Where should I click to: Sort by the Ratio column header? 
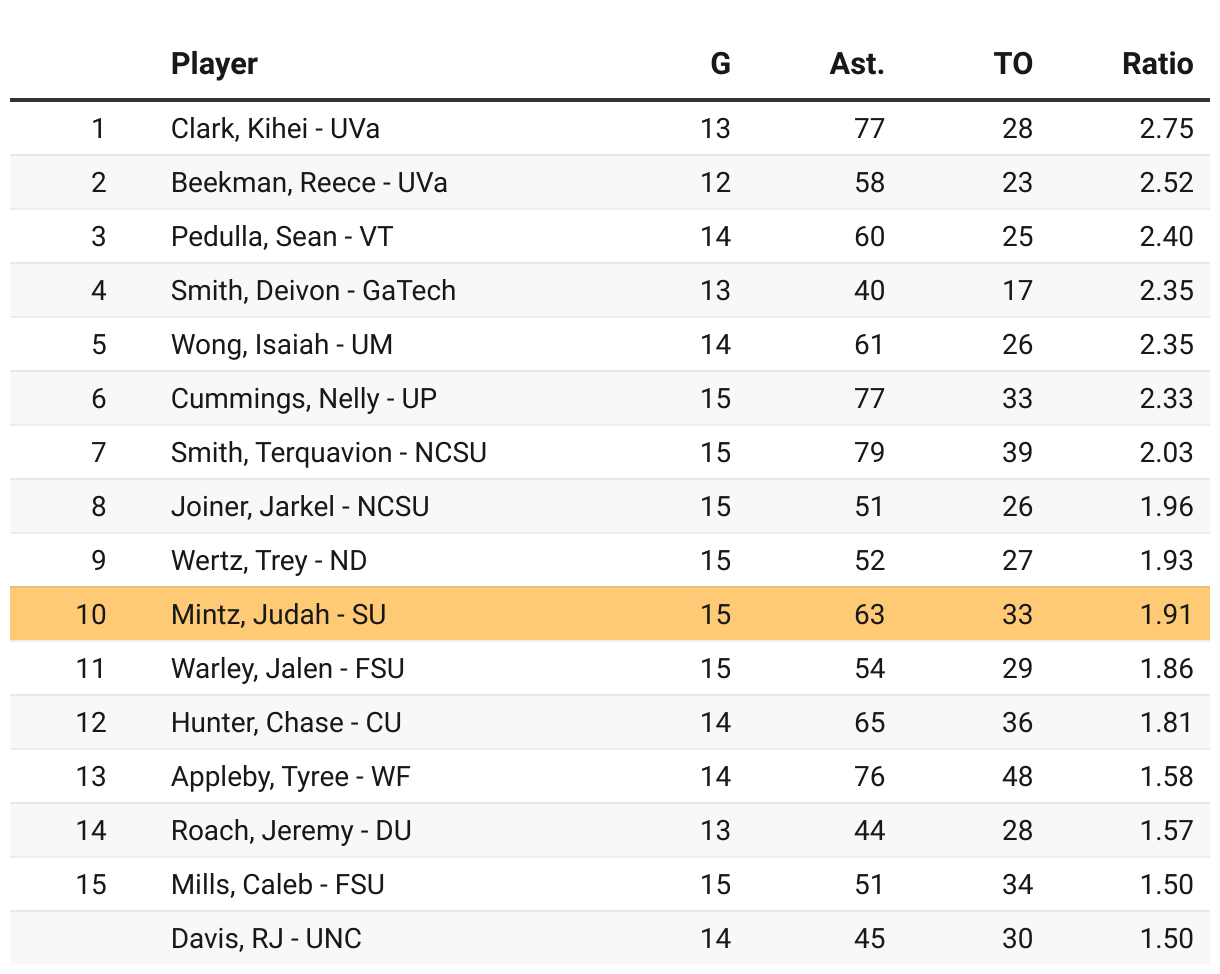pos(1157,64)
